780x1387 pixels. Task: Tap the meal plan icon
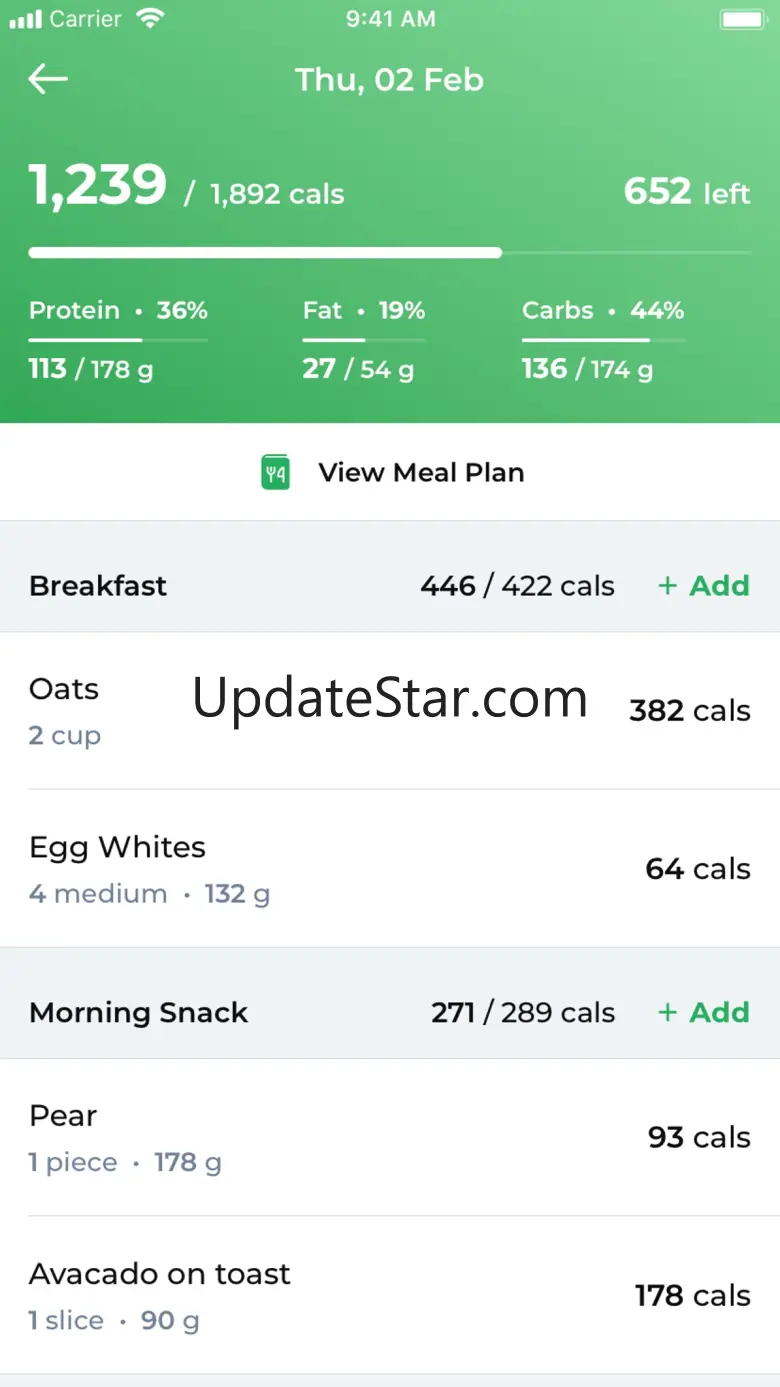pos(275,472)
